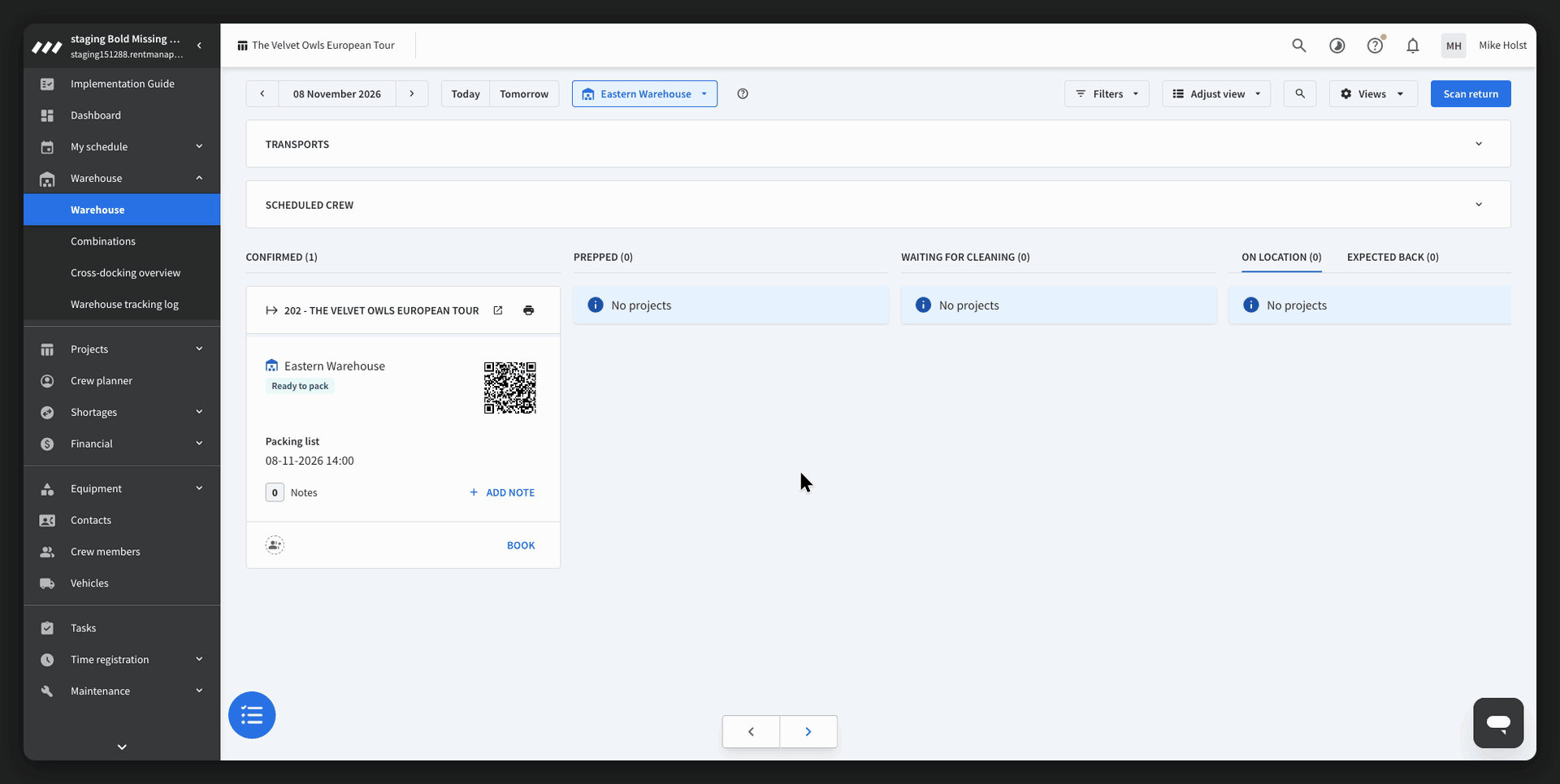Select the On Location tab
The image size is (1560, 784).
click(1281, 258)
